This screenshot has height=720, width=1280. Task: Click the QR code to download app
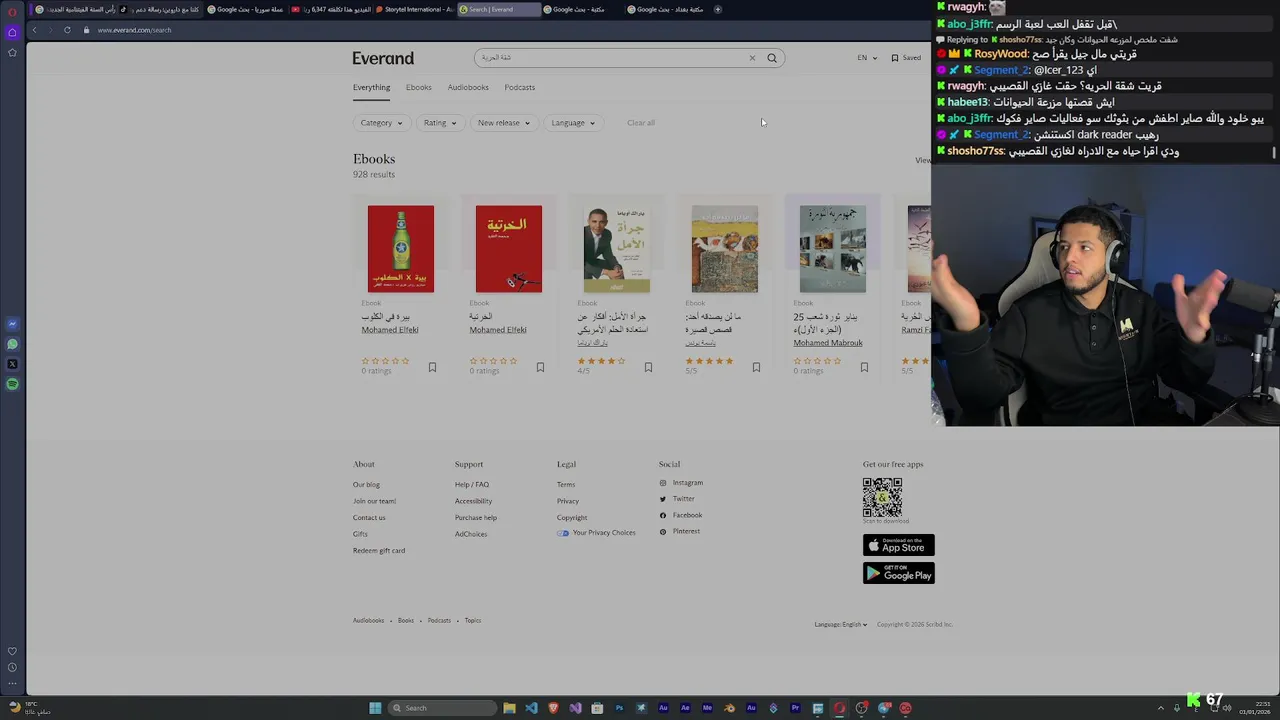coord(882,497)
